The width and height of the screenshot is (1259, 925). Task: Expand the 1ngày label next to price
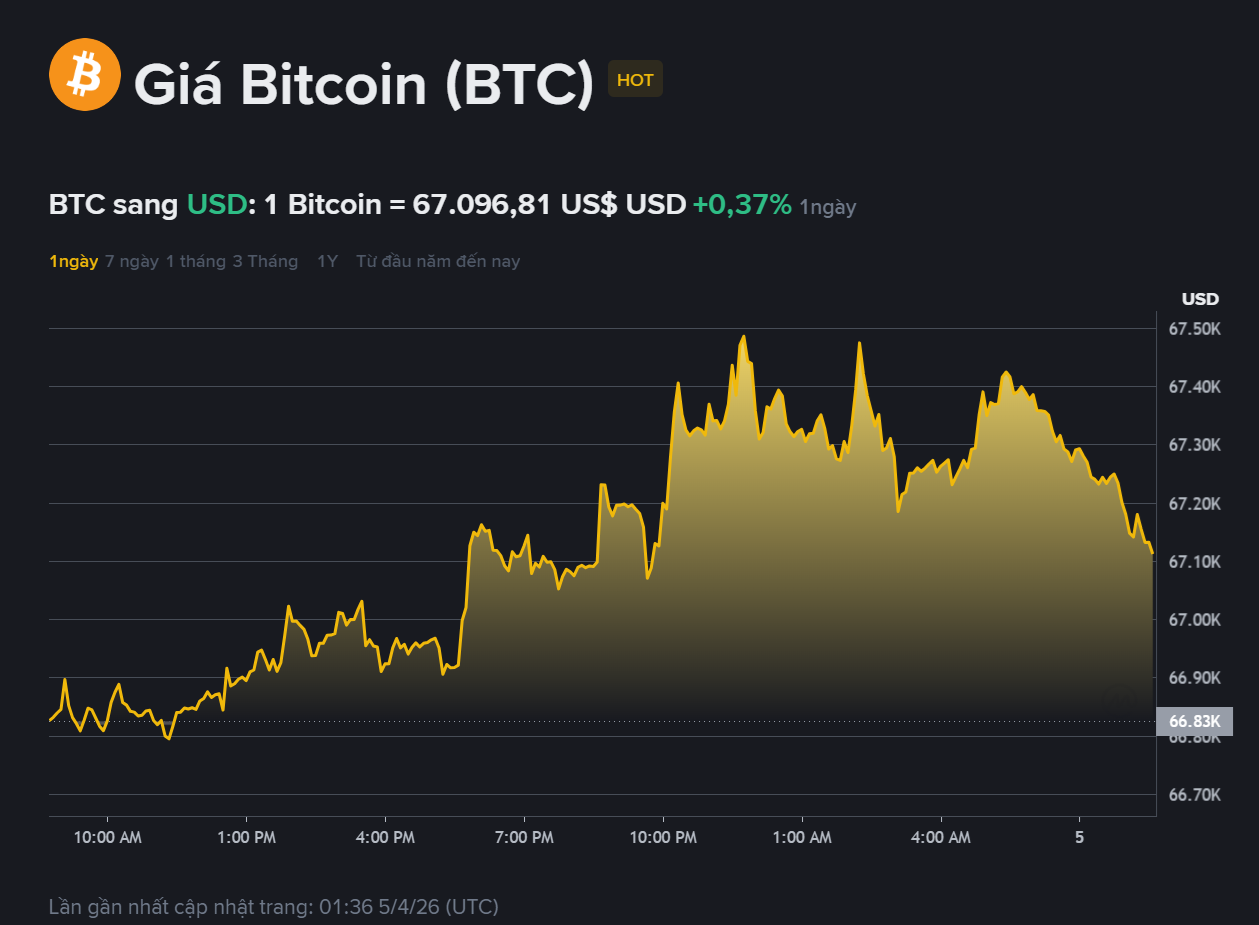[x=827, y=207]
